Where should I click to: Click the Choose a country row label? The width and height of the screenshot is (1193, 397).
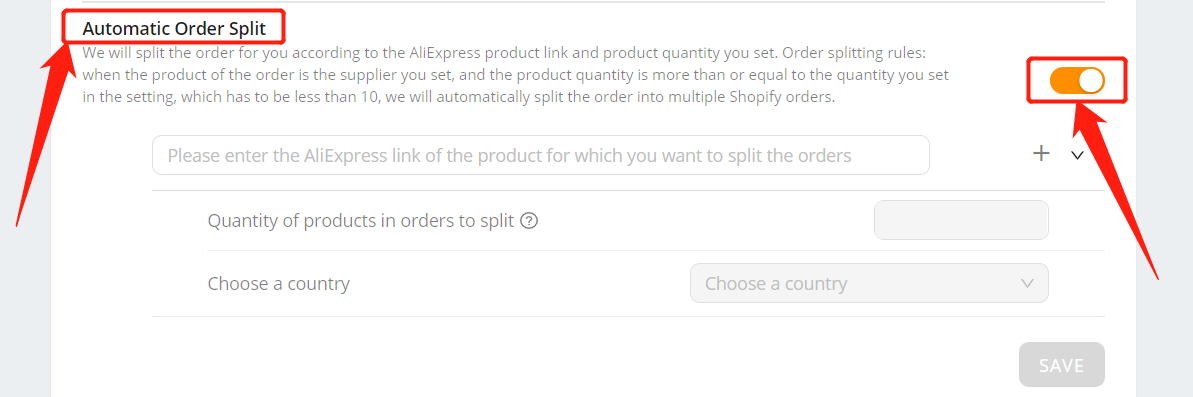point(278,284)
